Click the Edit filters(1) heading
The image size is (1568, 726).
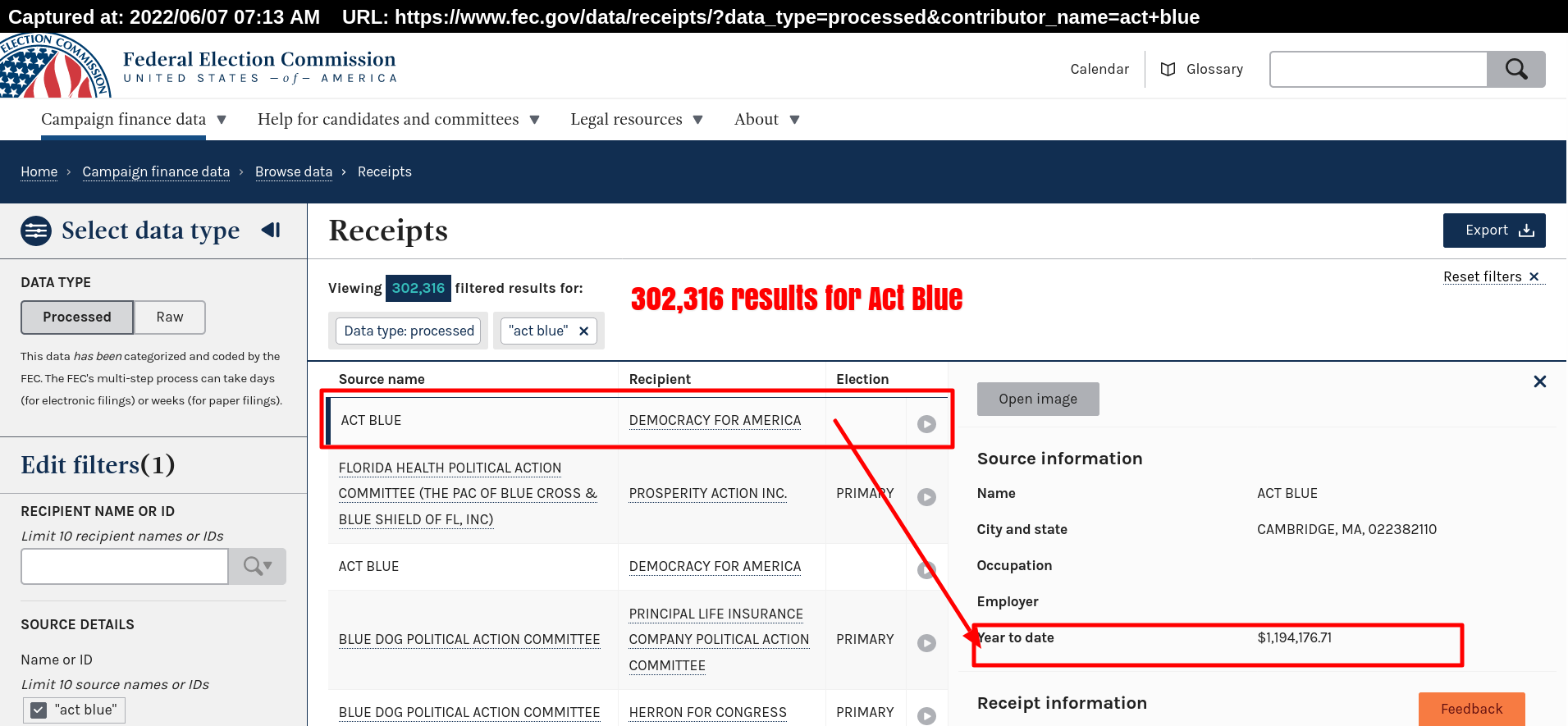98,465
